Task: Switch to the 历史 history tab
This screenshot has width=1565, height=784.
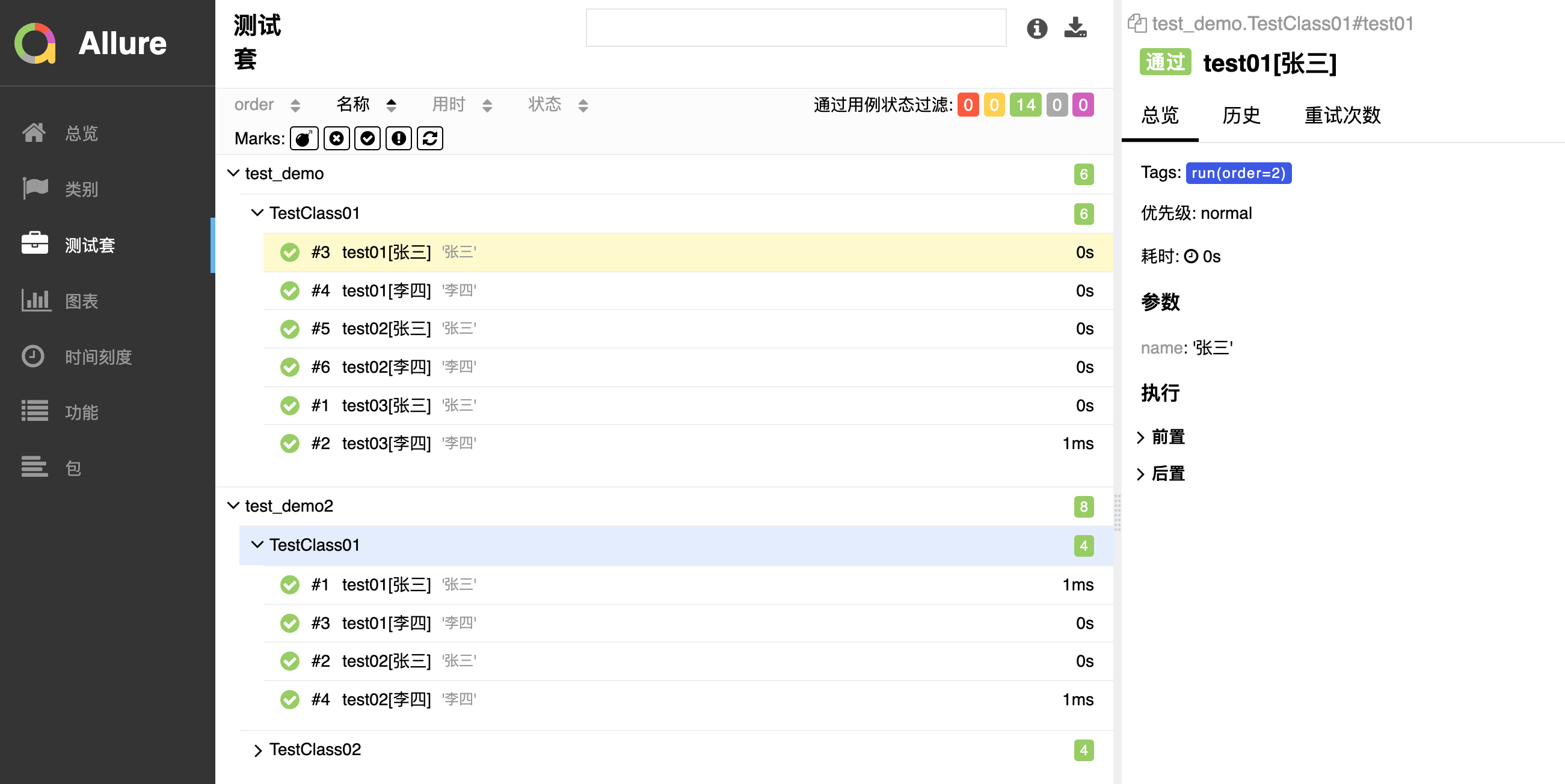Action: [1241, 115]
